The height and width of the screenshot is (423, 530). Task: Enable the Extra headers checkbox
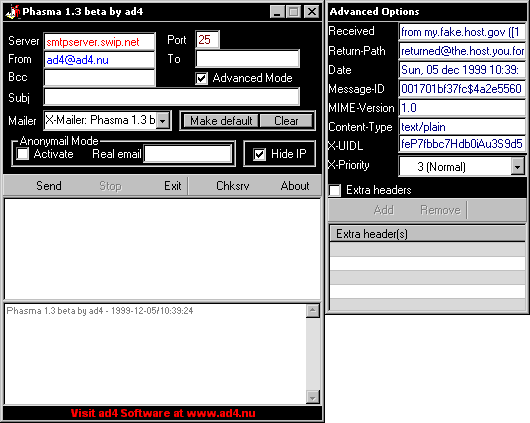[x=335, y=190]
